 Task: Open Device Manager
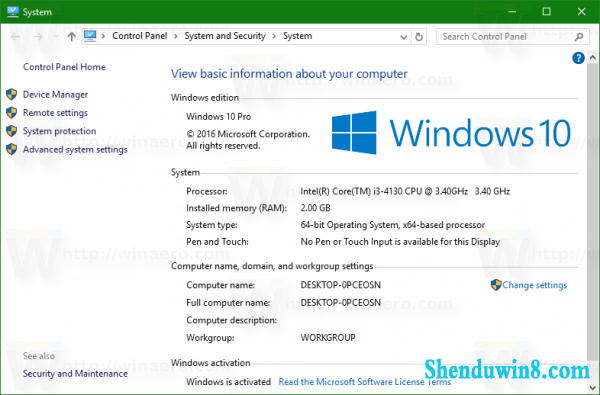point(55,95)
